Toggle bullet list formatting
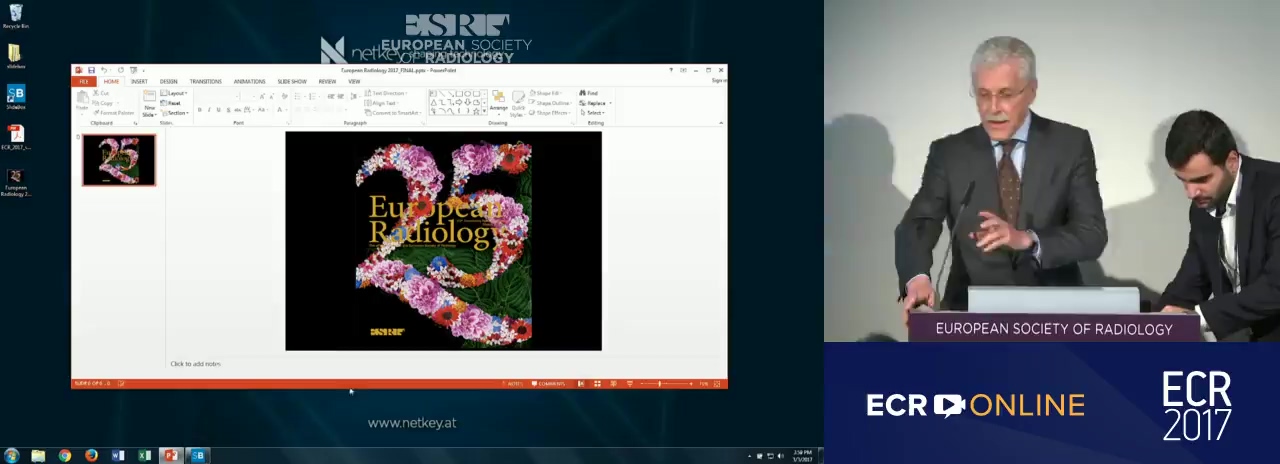Screen dimensions: 1280x464 coord(299,96)
